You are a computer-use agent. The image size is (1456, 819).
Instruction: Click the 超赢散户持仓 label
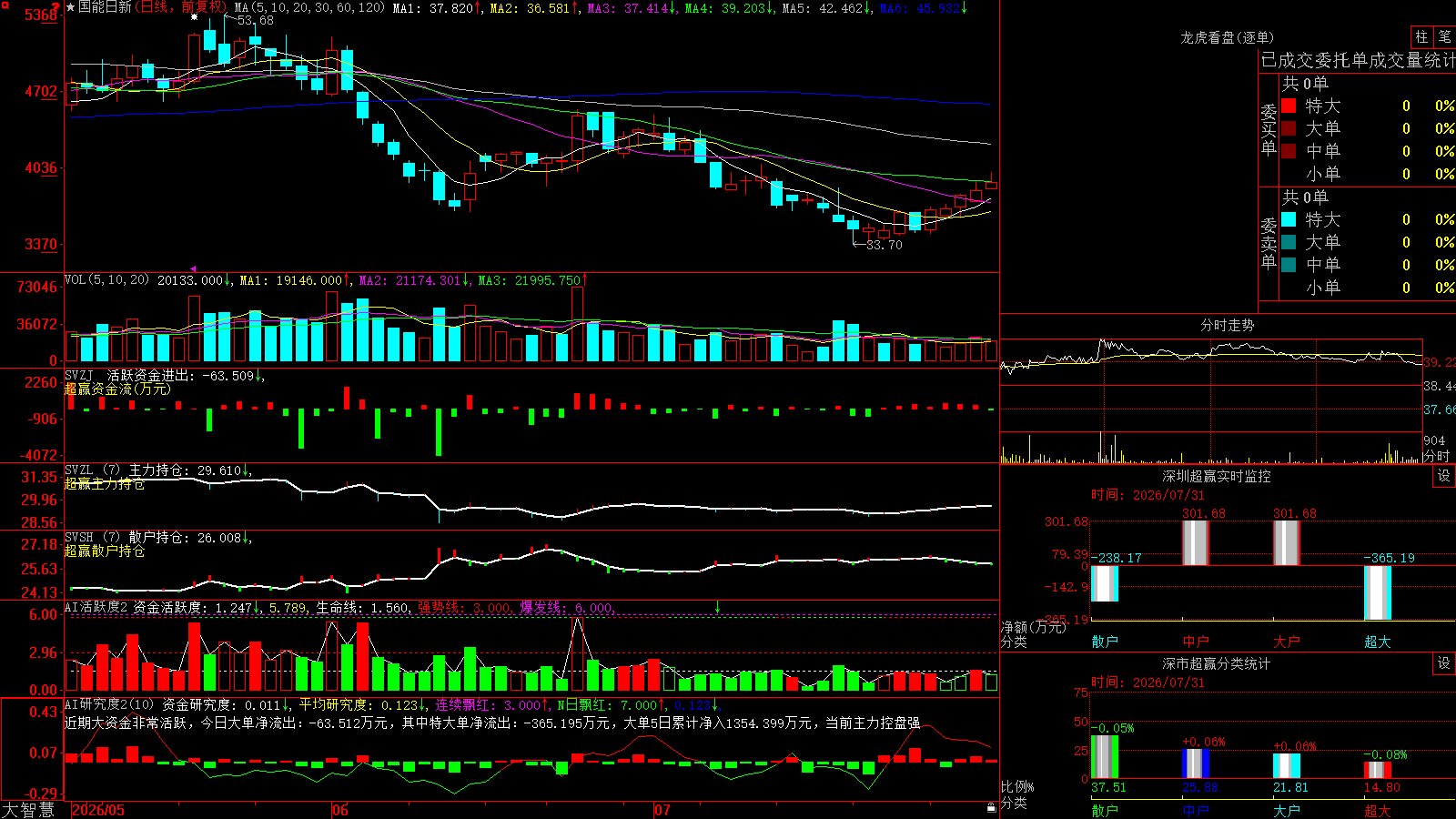[105, 551]
